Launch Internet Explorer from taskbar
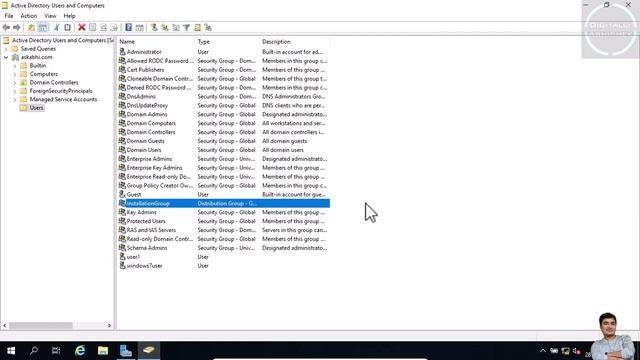This screenshot has height=360, width=640. click(80, 351)
